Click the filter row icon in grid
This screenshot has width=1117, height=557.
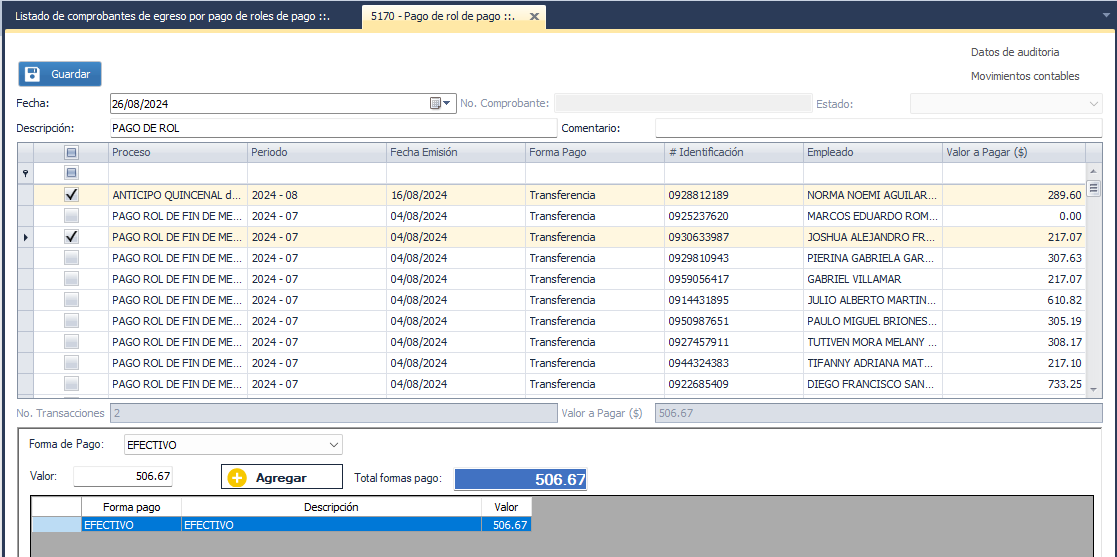[25, 173]
